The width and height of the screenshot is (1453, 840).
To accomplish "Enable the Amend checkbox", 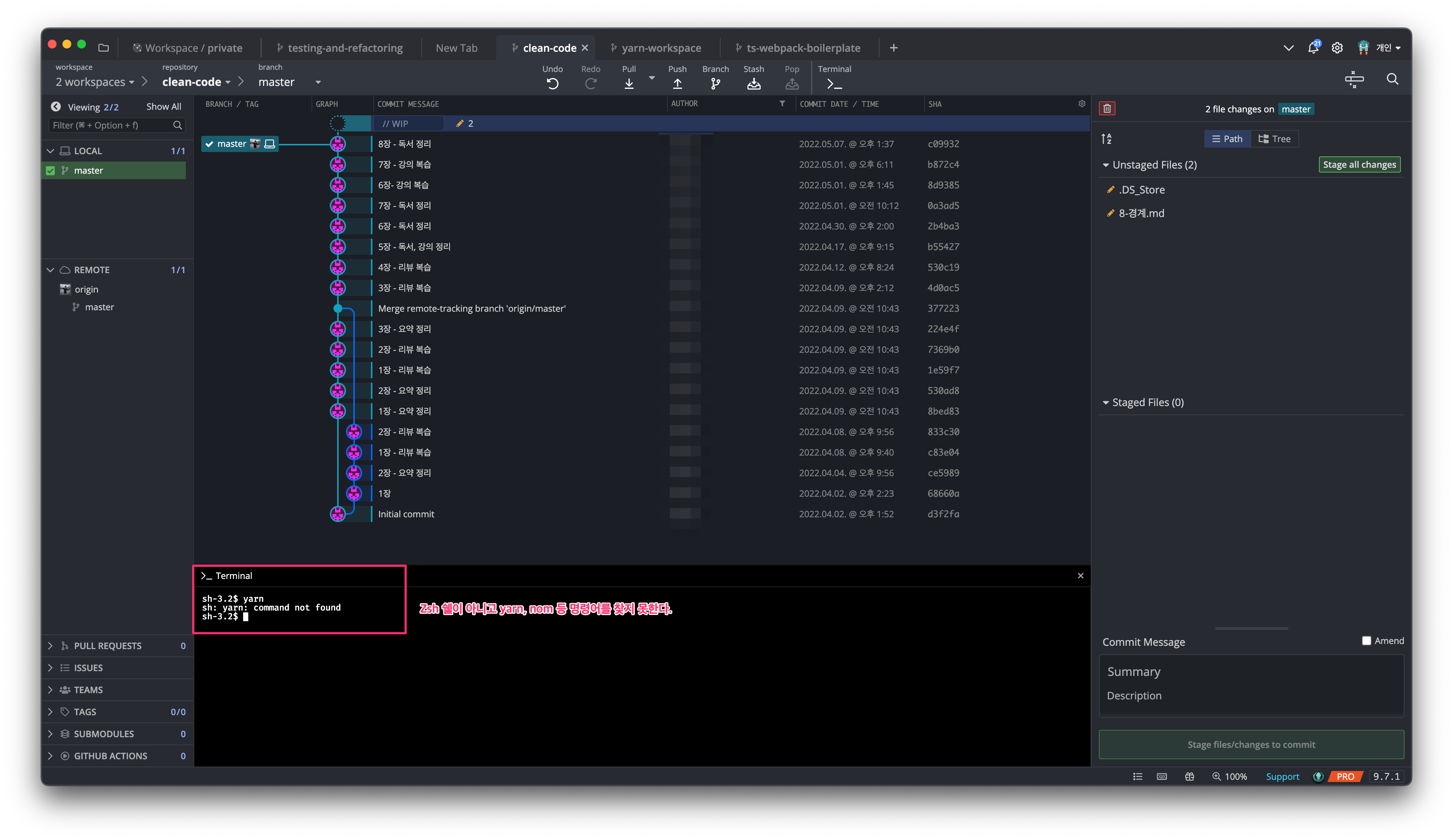I will point(1366,641).
